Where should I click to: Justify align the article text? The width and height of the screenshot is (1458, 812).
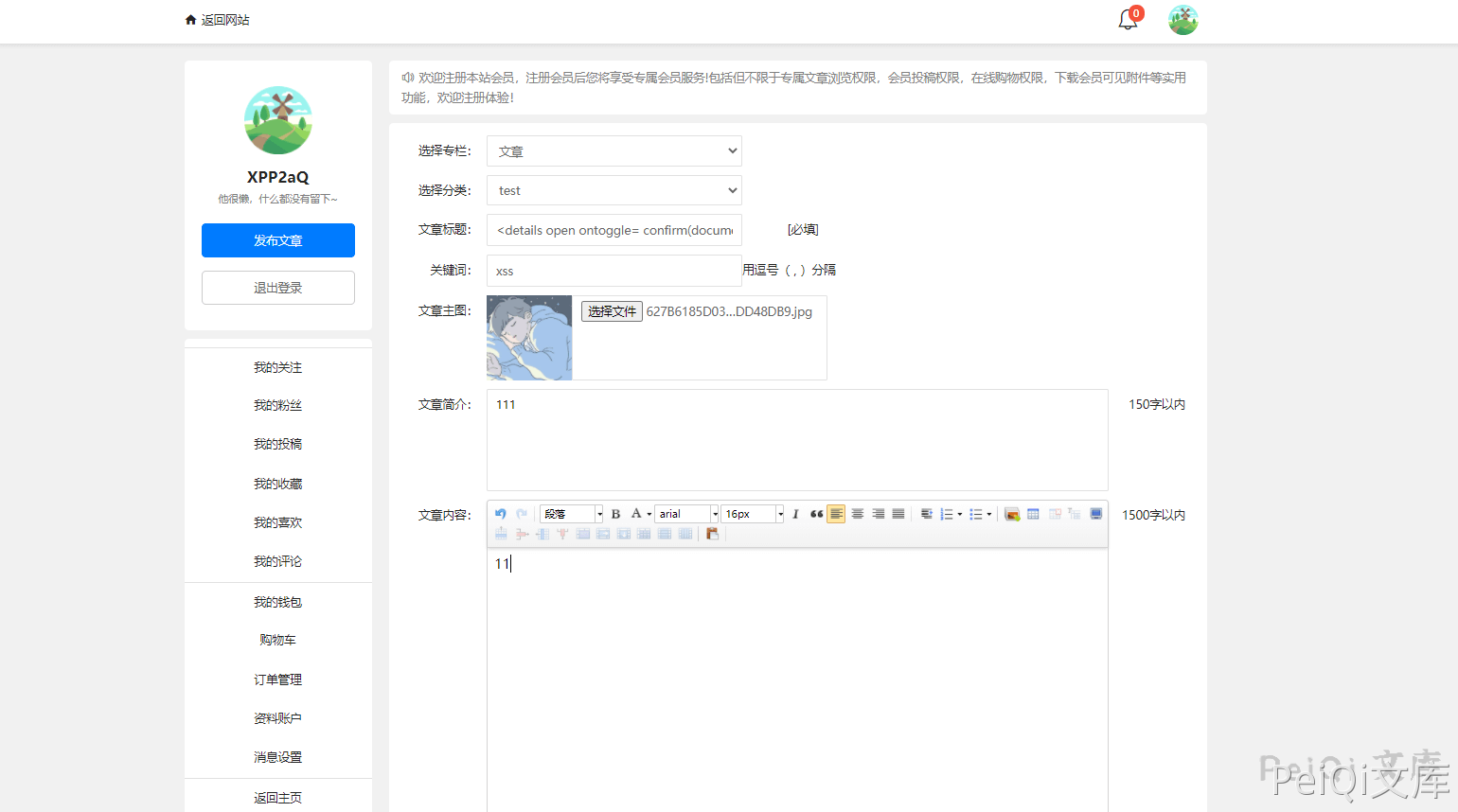[898, 514]
